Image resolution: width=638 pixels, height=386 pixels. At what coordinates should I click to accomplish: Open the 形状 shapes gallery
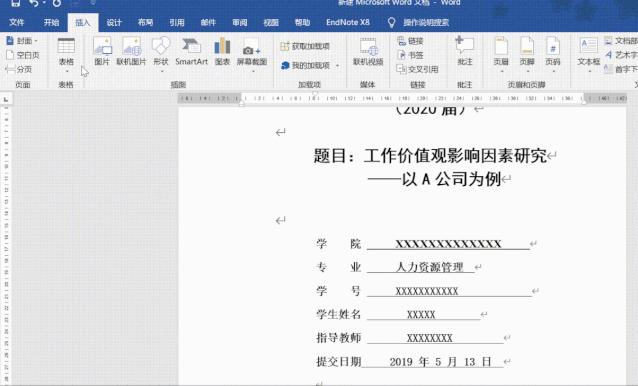[161, 54]
